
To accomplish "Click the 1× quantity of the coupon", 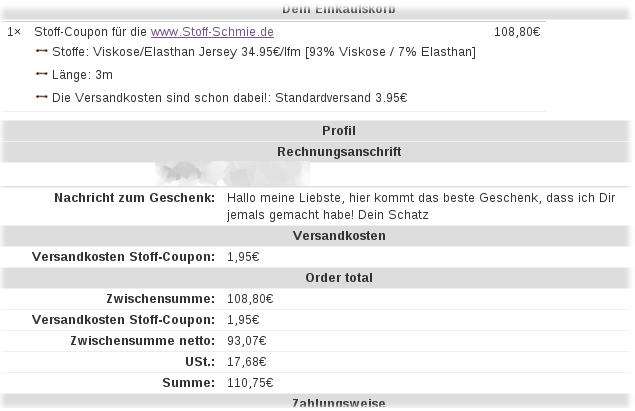I will point(14,32).
